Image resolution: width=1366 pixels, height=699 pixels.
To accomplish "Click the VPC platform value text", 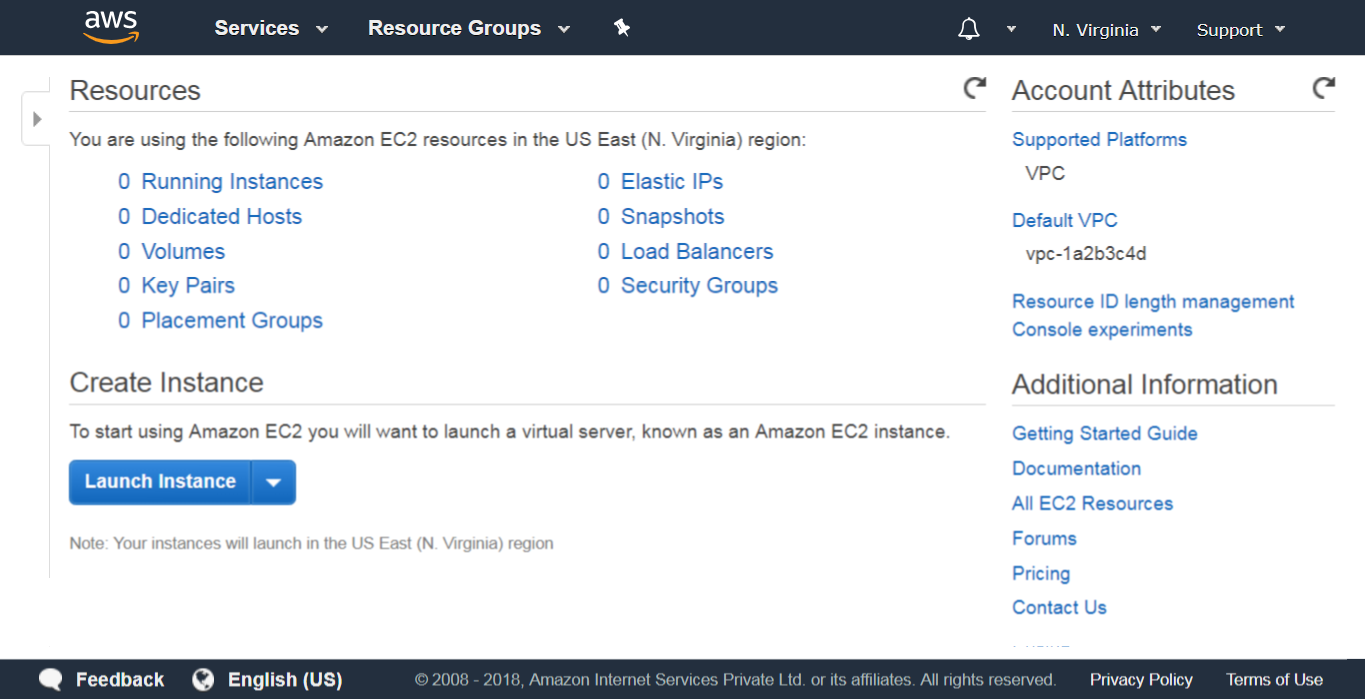I will (1045, 174).
